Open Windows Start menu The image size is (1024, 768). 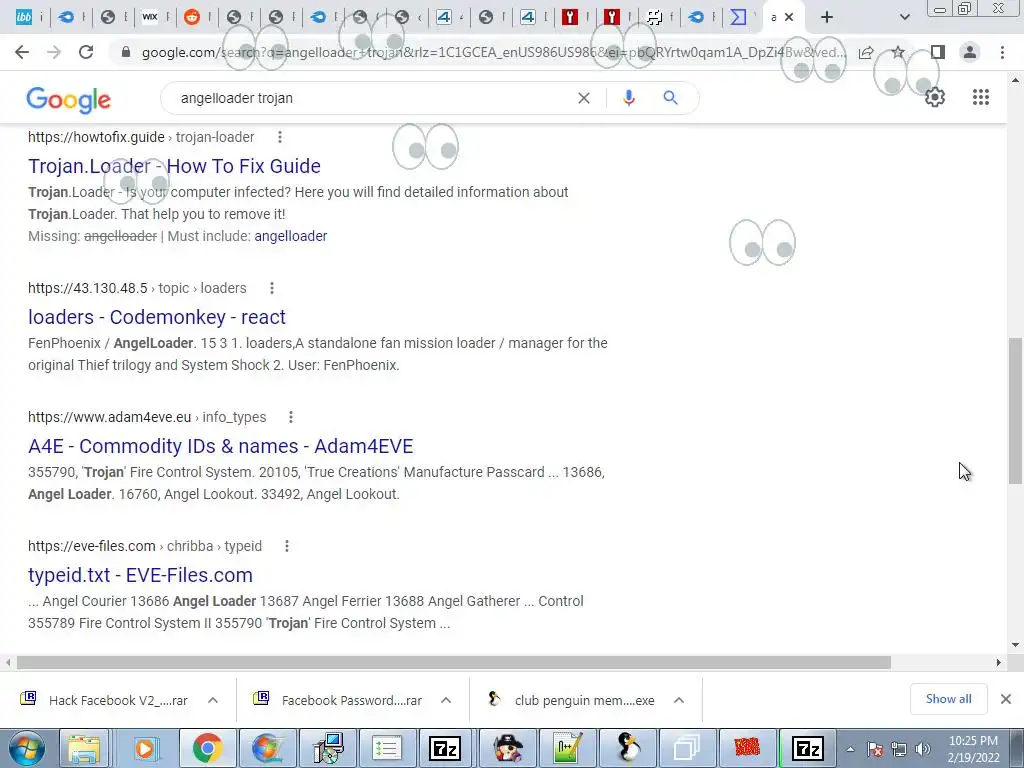pyautogui.click(x=27, y=748)
